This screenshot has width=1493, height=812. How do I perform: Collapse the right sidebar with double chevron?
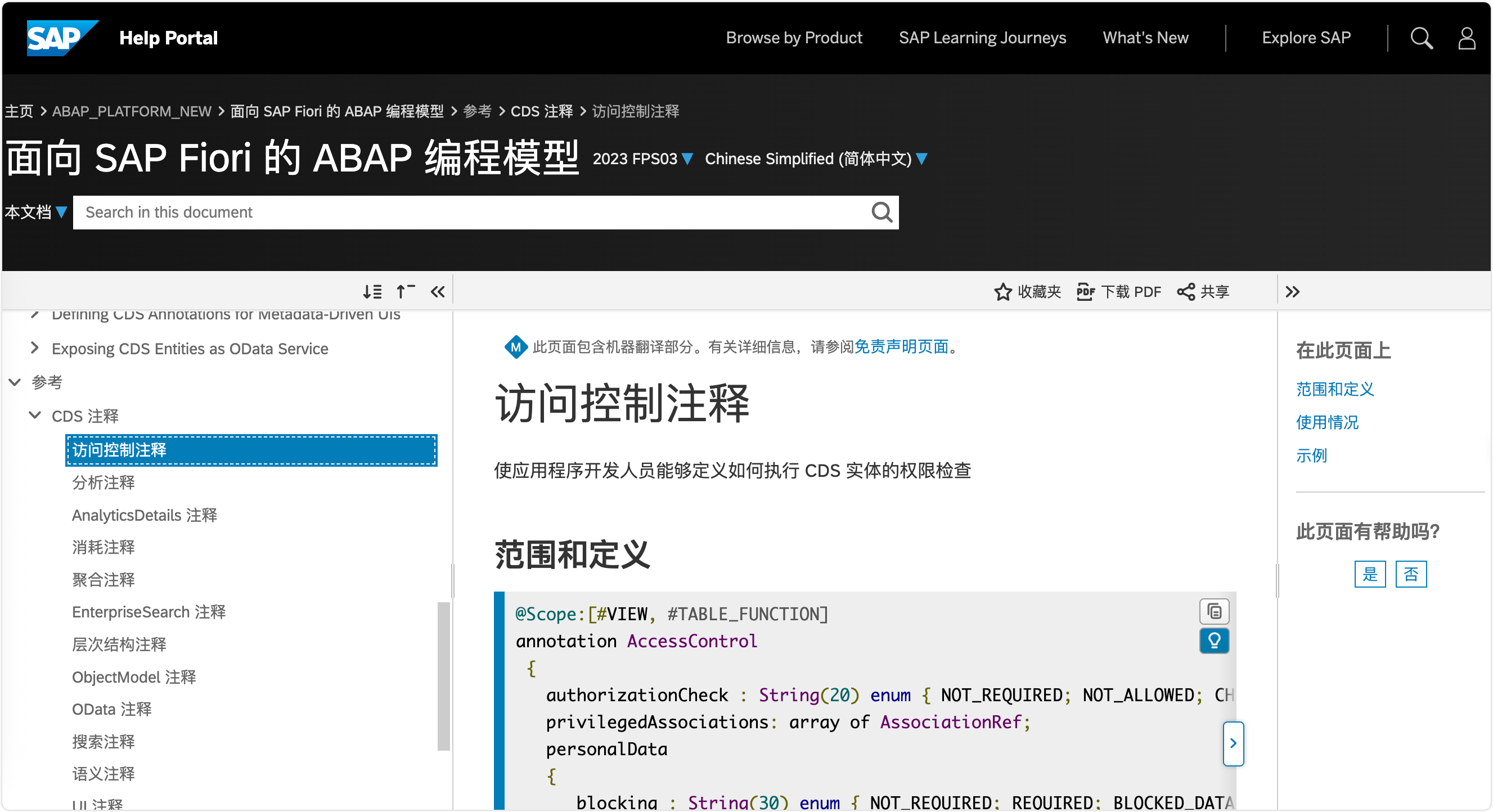point(1292,292)
